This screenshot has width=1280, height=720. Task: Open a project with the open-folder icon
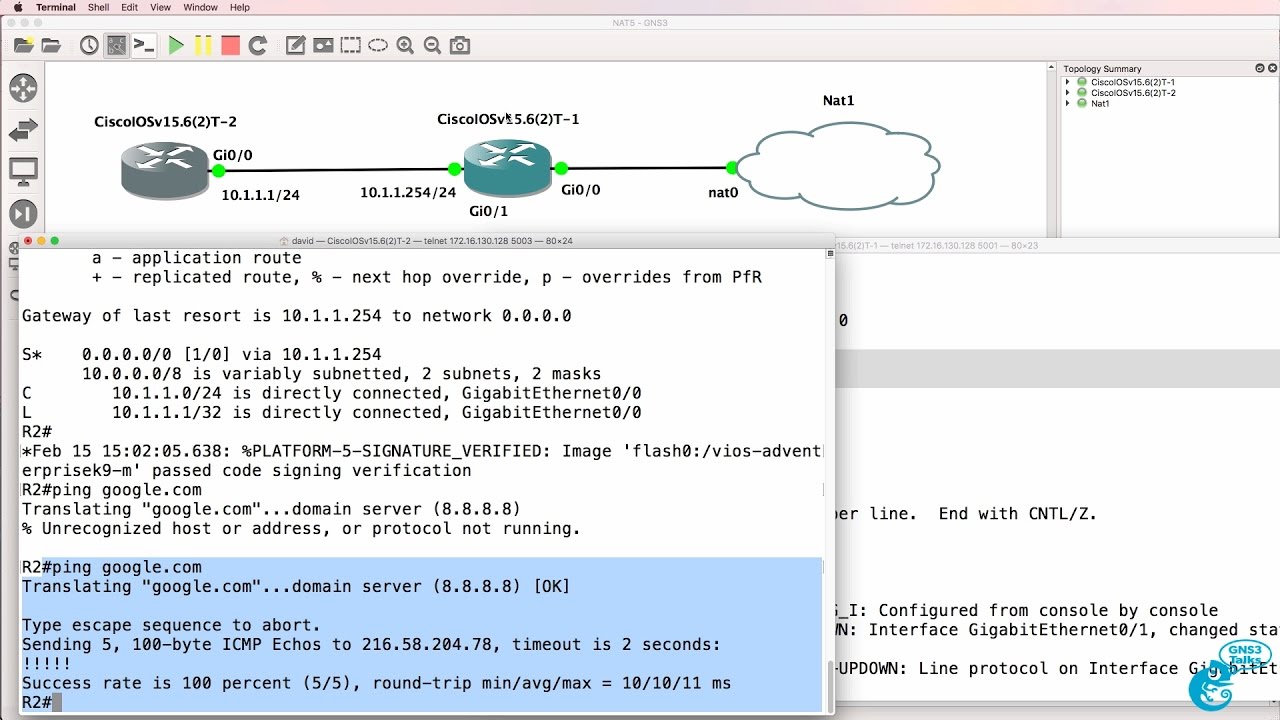click(x=51, y=45)
